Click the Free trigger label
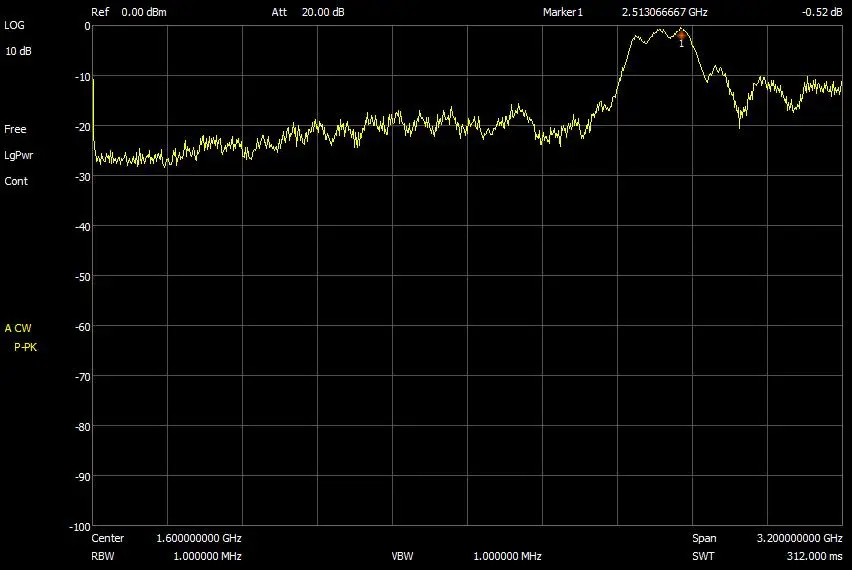 point(15,129)
